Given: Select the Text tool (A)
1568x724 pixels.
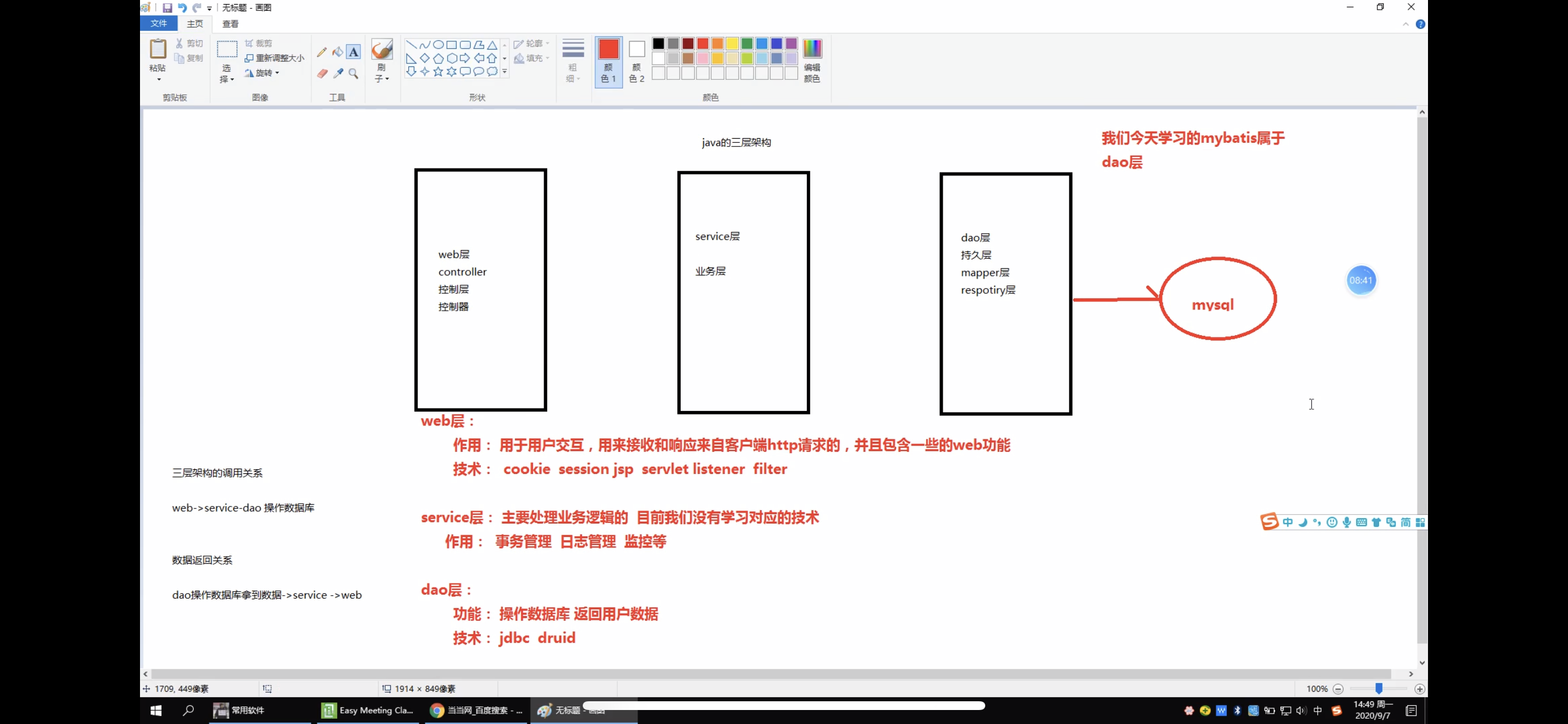Looking at the screenshot, I should [x=353, y=52].
